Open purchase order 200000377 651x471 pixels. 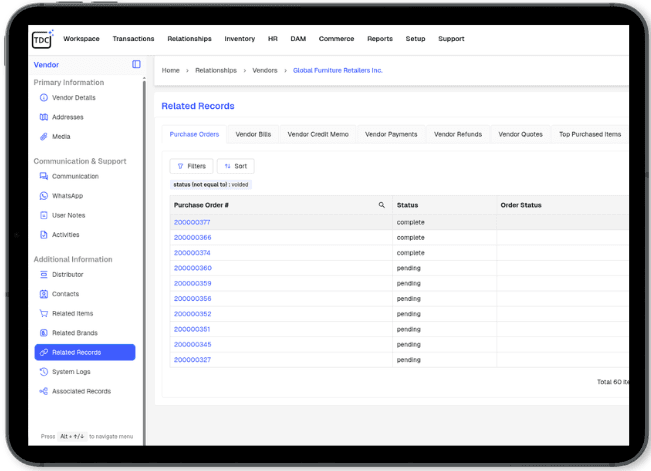coord(192,222)
